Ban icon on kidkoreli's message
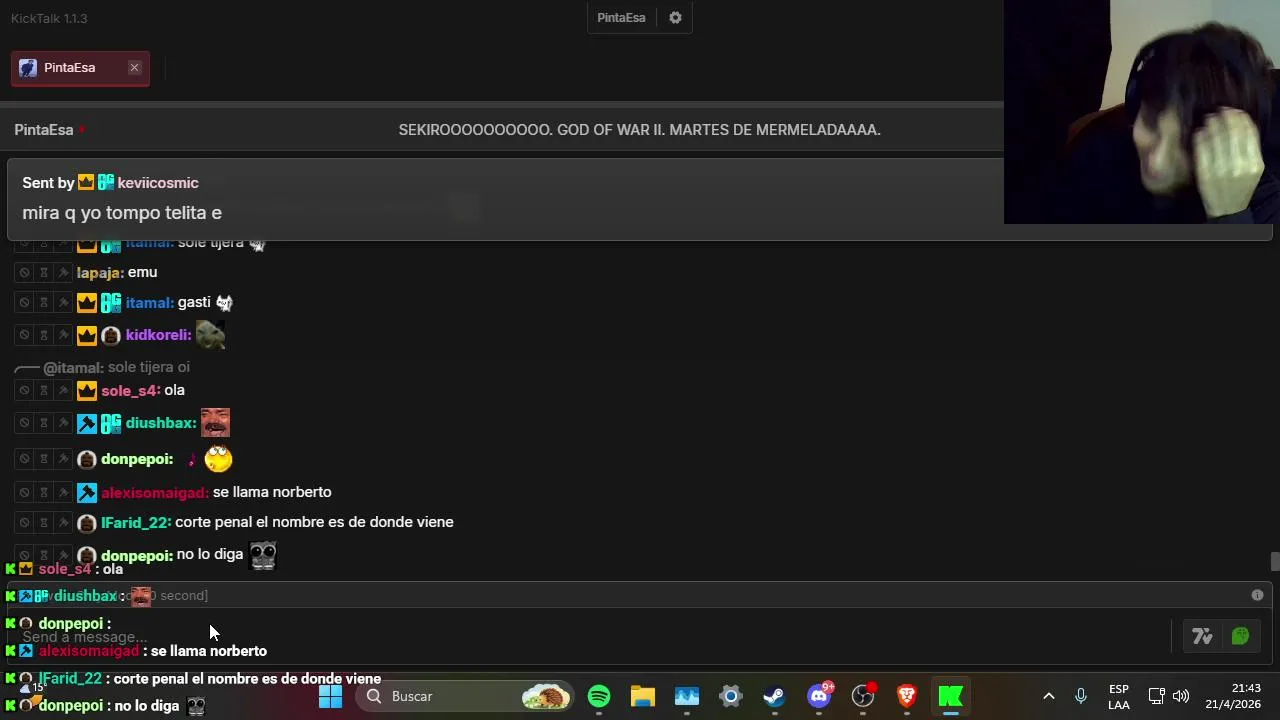The image size is (1280, 720). (24, 335)
